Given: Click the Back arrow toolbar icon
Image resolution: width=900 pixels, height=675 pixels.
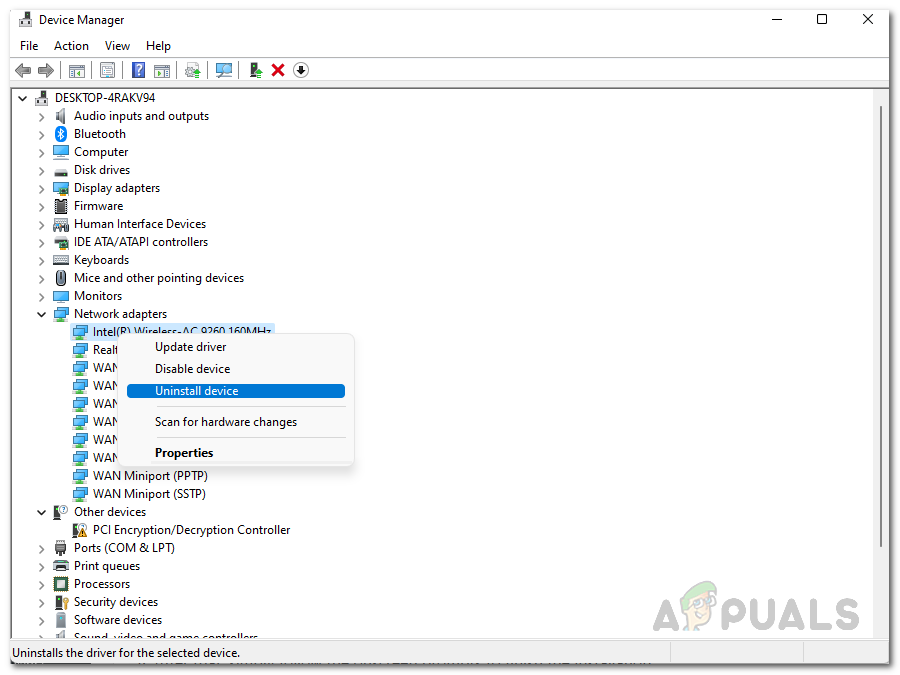Looking at the screenshot, I should [x=23, y=71].
